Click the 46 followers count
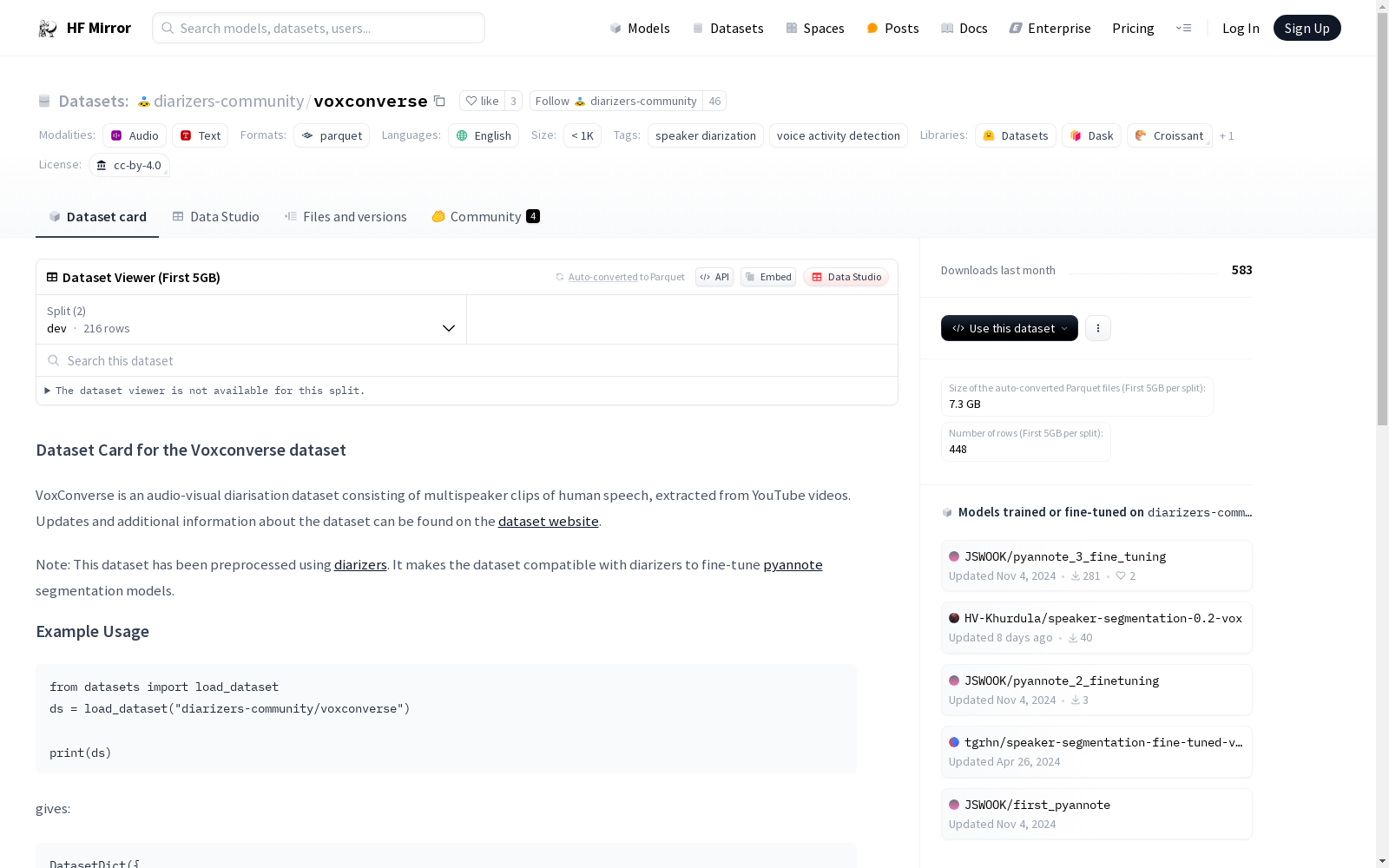Screen dimensions: 1389x868 (714, 101)
